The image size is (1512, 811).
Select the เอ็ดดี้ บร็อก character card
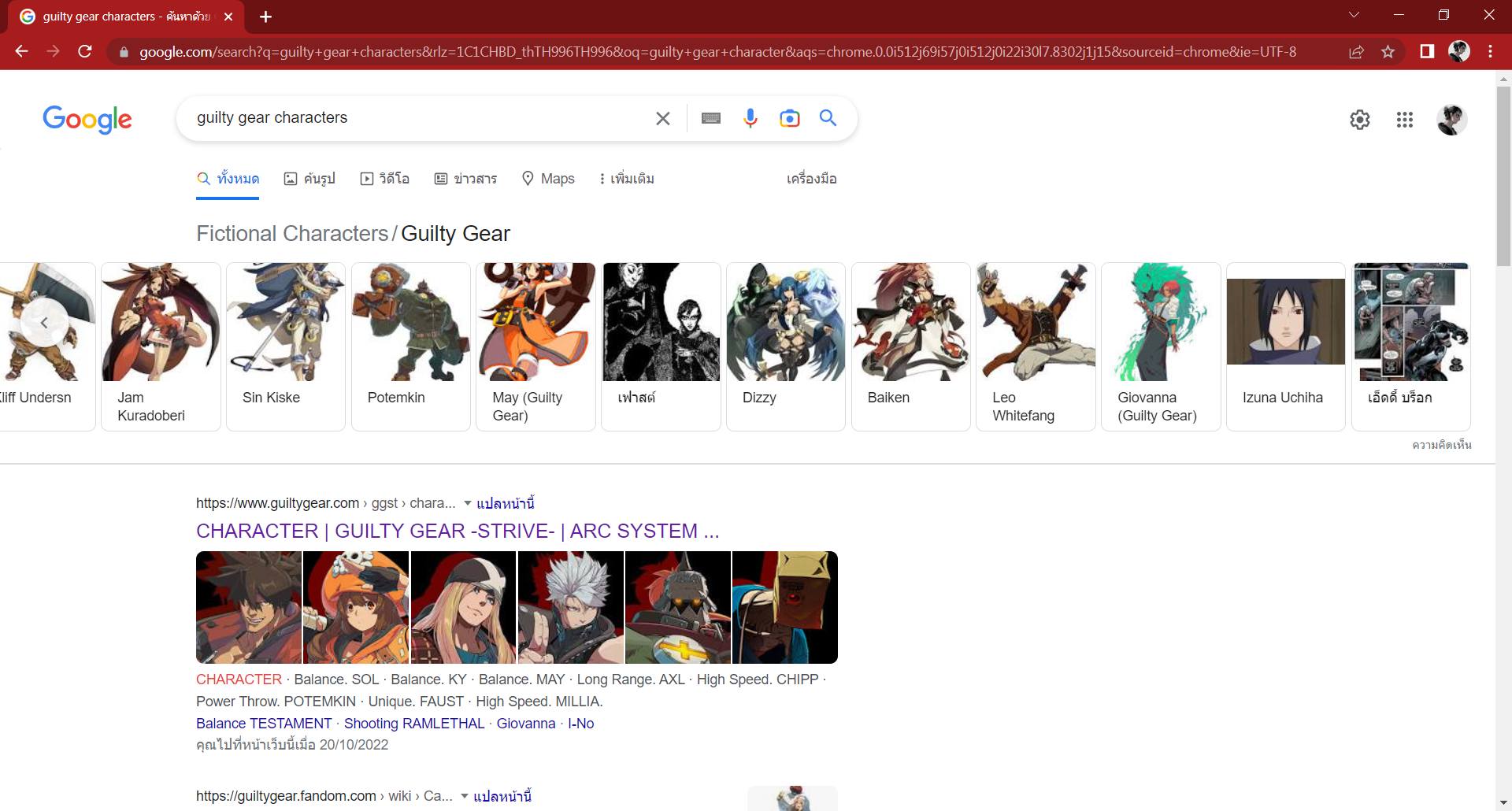click(1411, 346)
